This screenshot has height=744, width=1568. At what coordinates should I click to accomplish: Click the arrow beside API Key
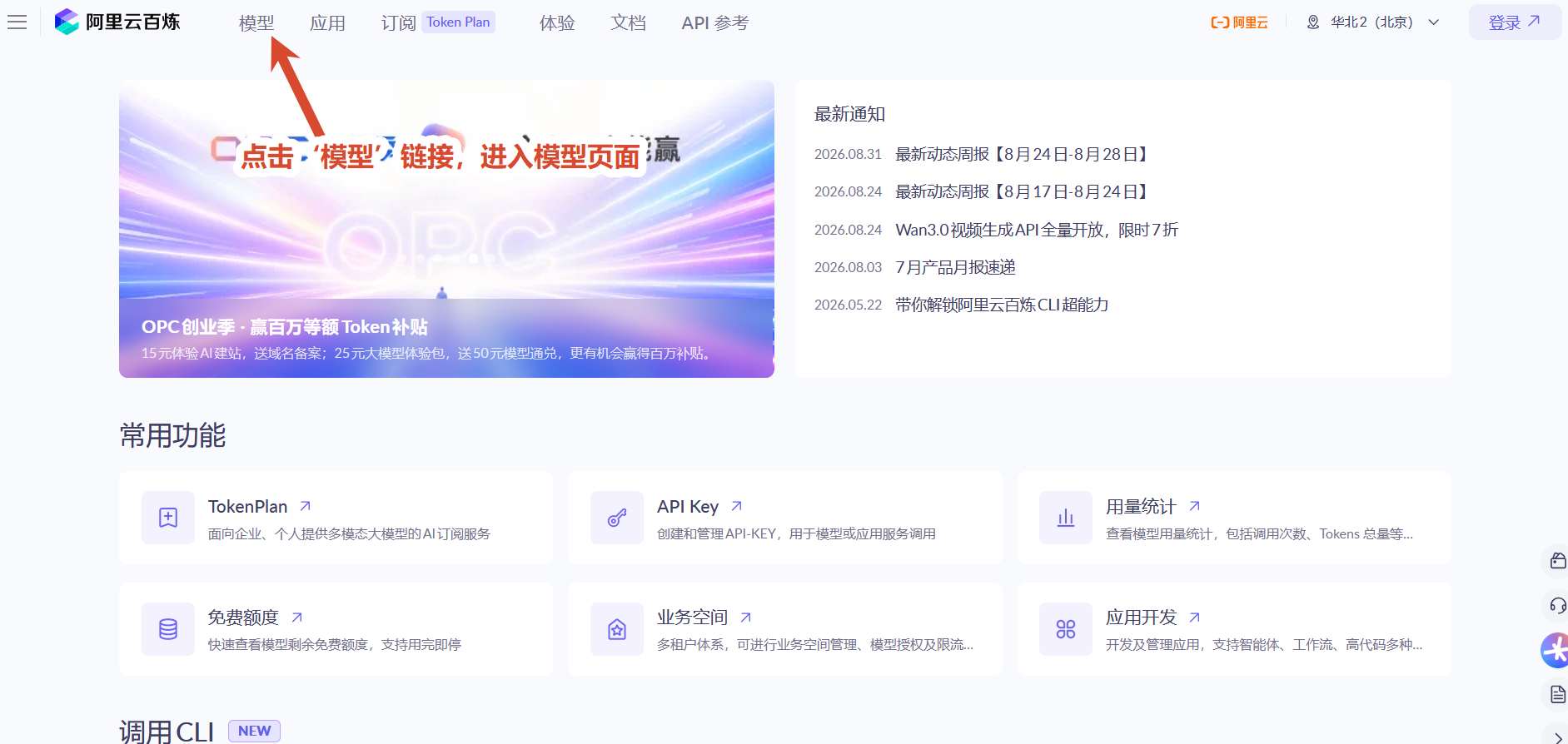[737, 506]
